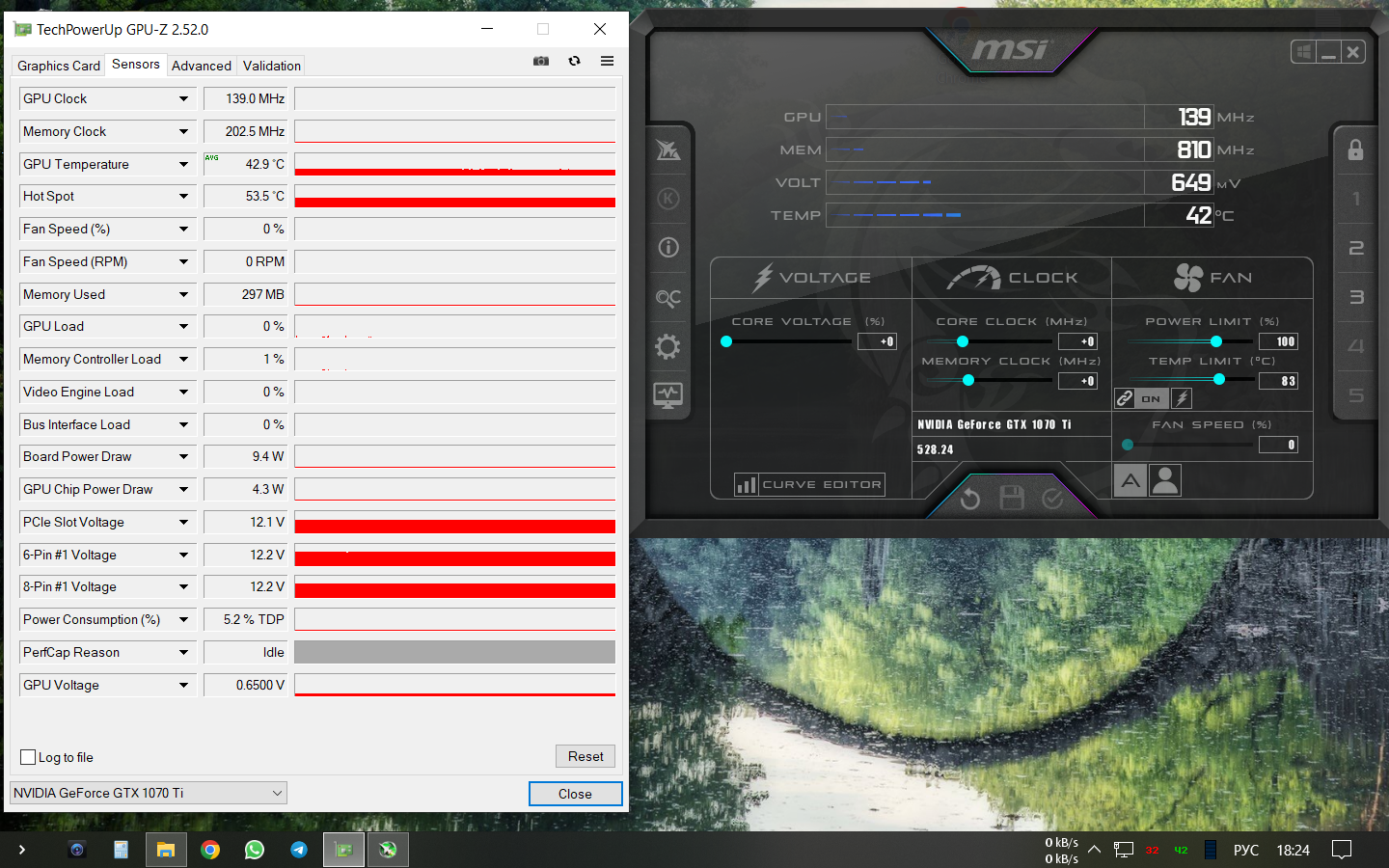This screenshot has height=868, width=1389.
Task: Click the MSI dragon icon in Afterburner's sidebar
Action: coord(668,149)
